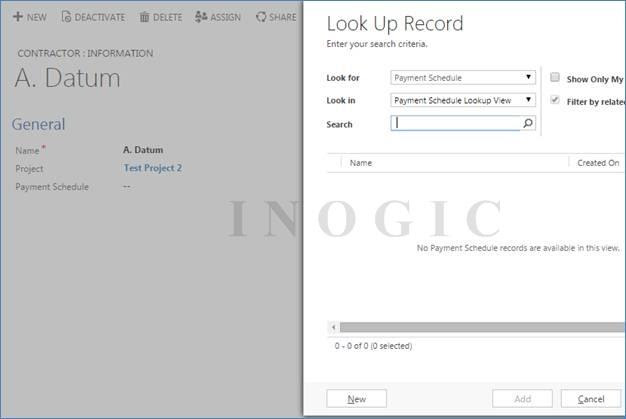Click the Created On column header
Image resolution: width=626 pixels, height=419 pixels.
pos(598,163)
